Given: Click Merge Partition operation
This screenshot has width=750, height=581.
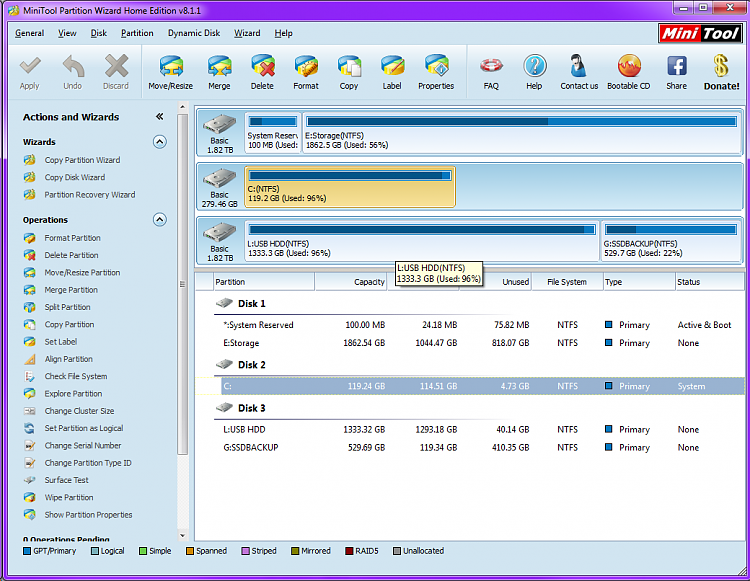Looking at the screenshot, I should pyautogui.click(x=71, y=290).
